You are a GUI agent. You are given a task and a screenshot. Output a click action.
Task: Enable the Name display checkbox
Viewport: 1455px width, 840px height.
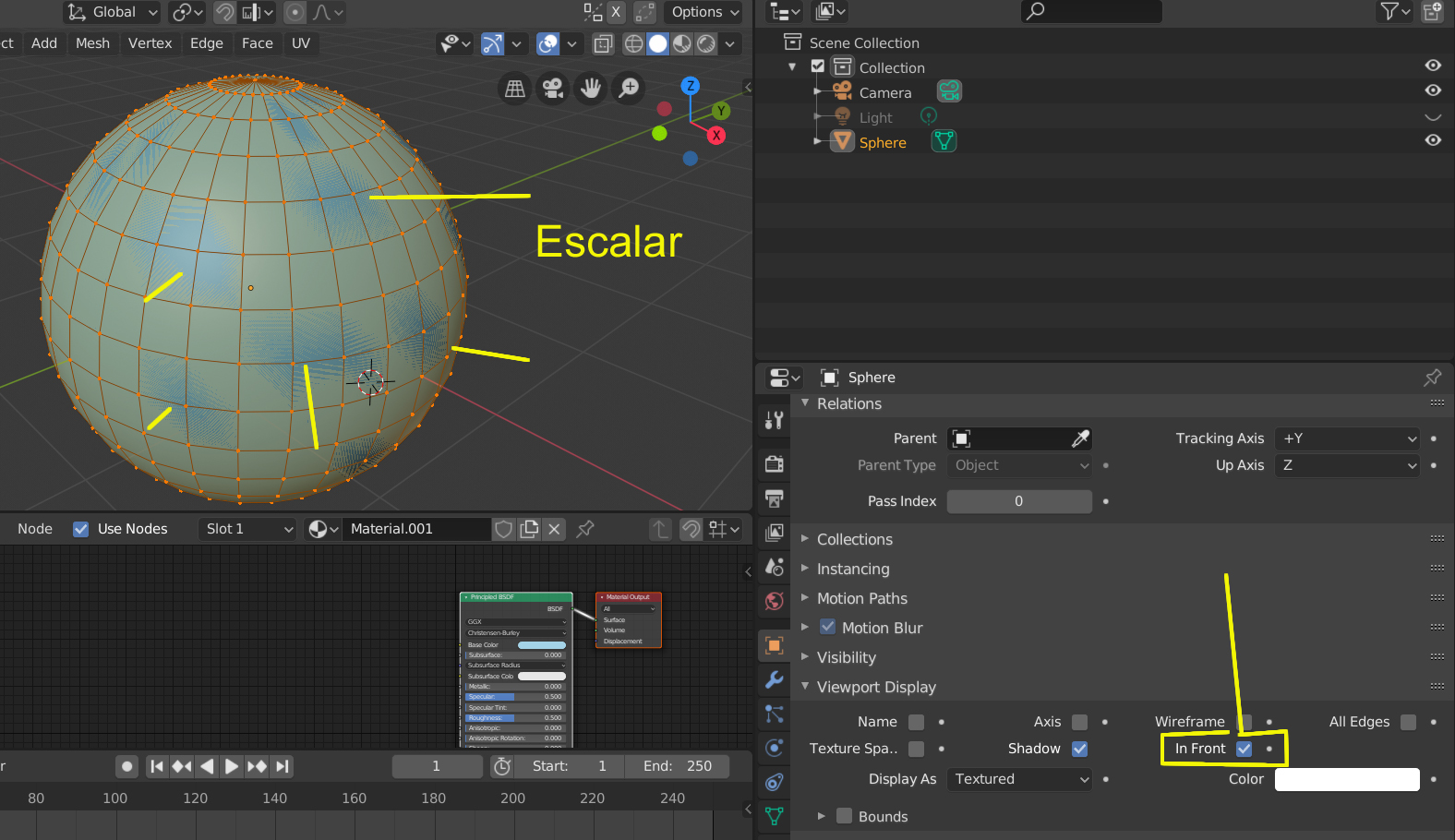[916, 722]
